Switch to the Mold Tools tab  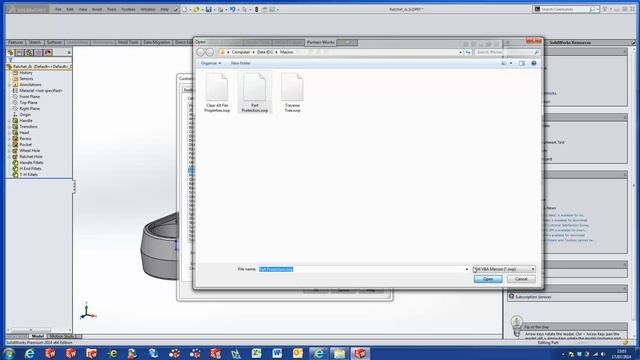click(128, 42)
